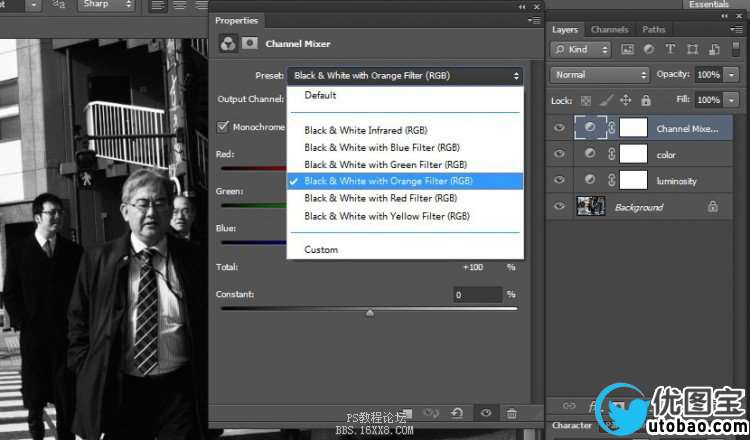
Task: Click the center text alignment icon
Action: click(x=180, y=6)
